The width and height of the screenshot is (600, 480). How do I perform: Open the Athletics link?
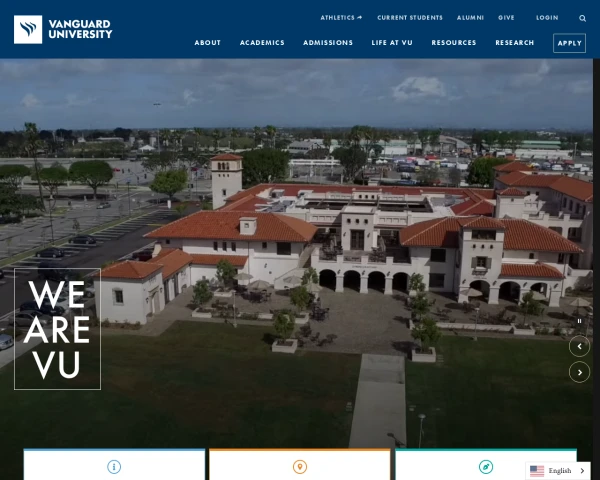[x=341, y=18]
